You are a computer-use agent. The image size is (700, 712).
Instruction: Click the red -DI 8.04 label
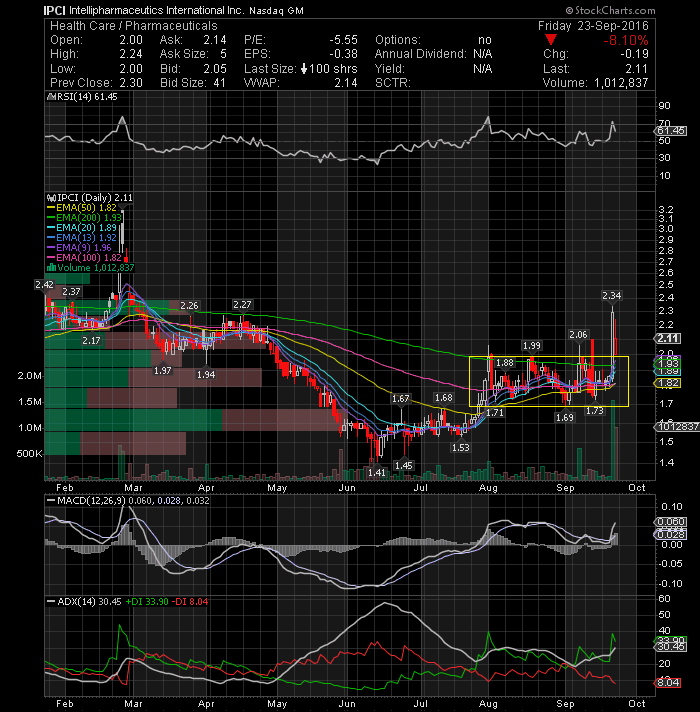pos(190,601)
